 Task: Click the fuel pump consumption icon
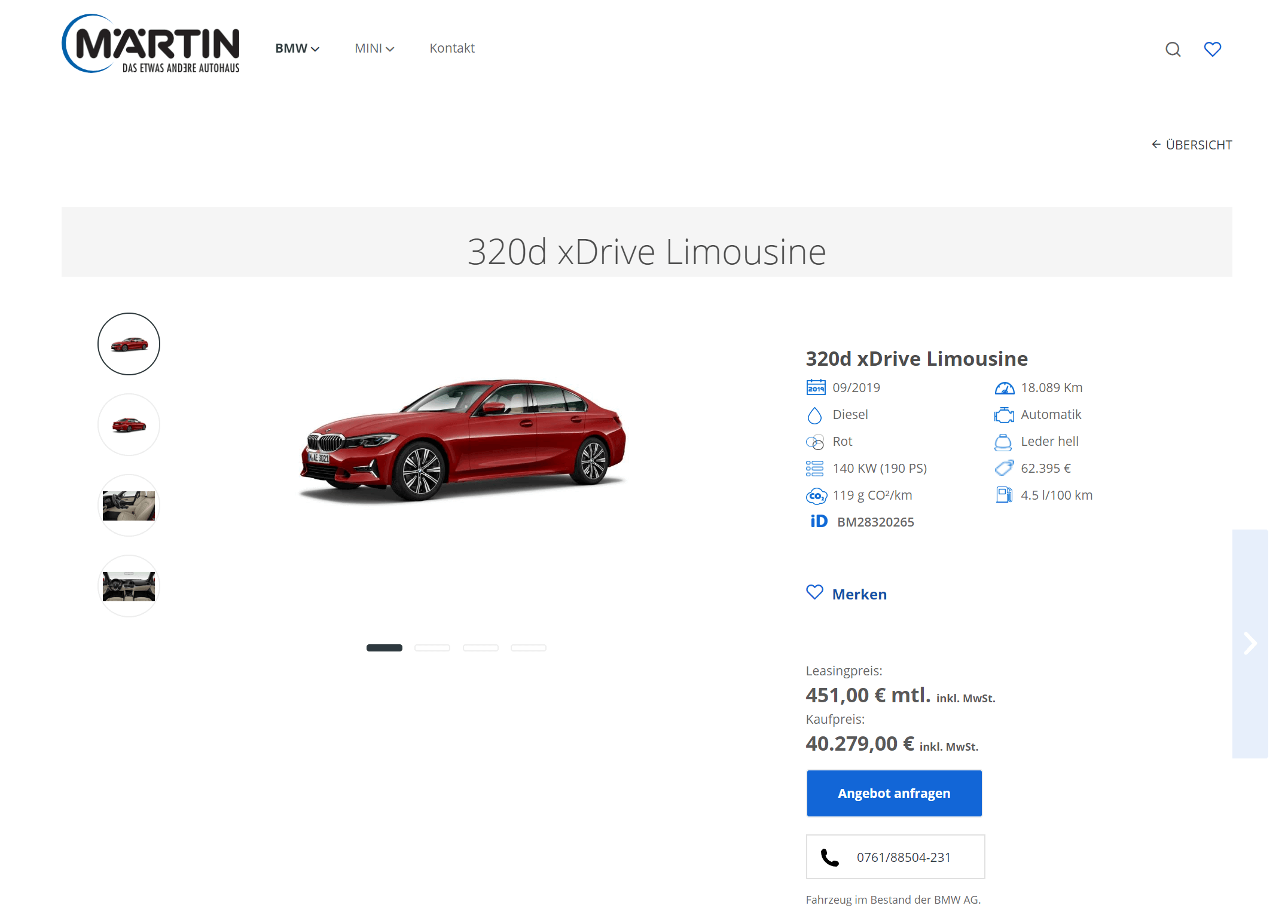tap(1004, 495)
